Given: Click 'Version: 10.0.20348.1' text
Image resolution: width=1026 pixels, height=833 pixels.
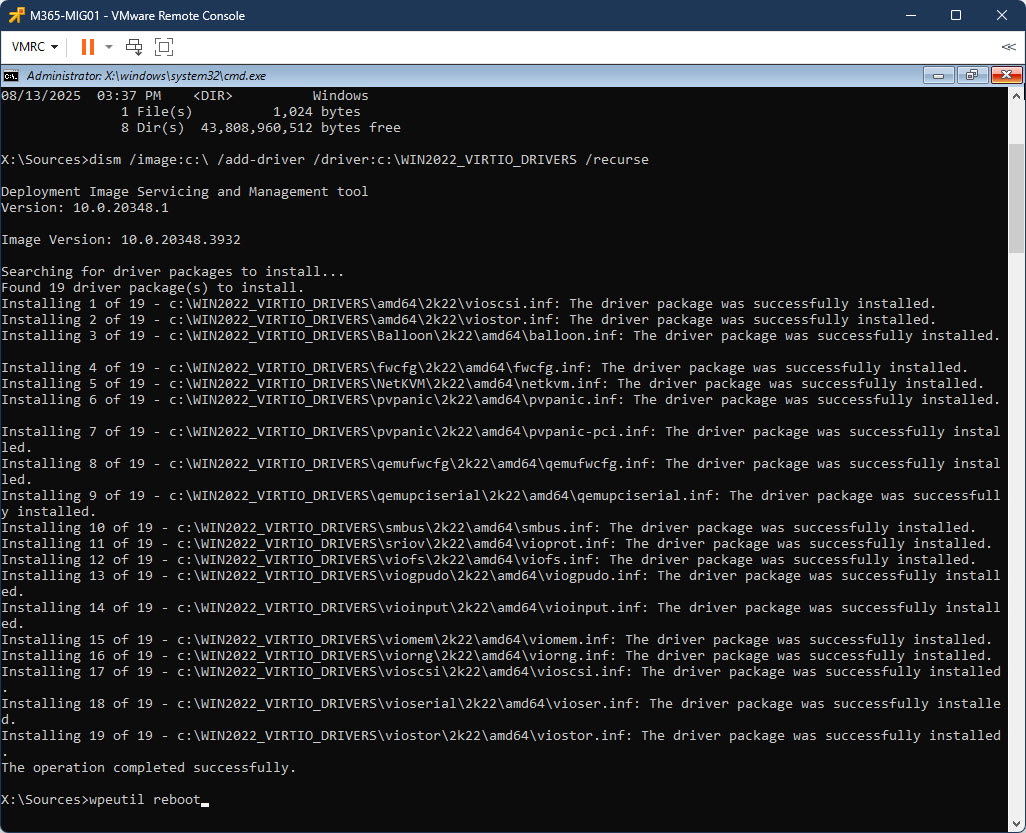Looking at the screenshot, I should click(85, 207).
